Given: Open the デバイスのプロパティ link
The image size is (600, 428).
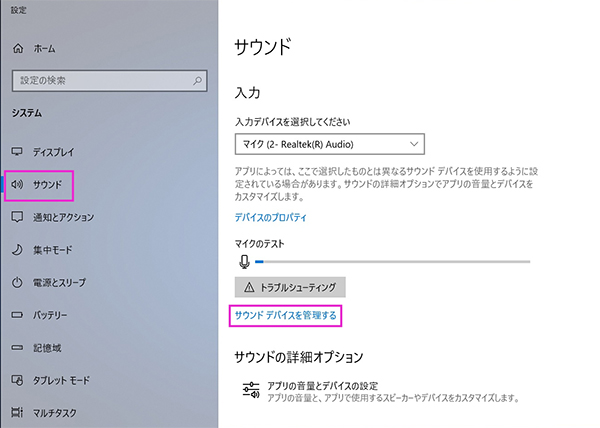Looking at the screenshot, I should [x=270, y=217].
